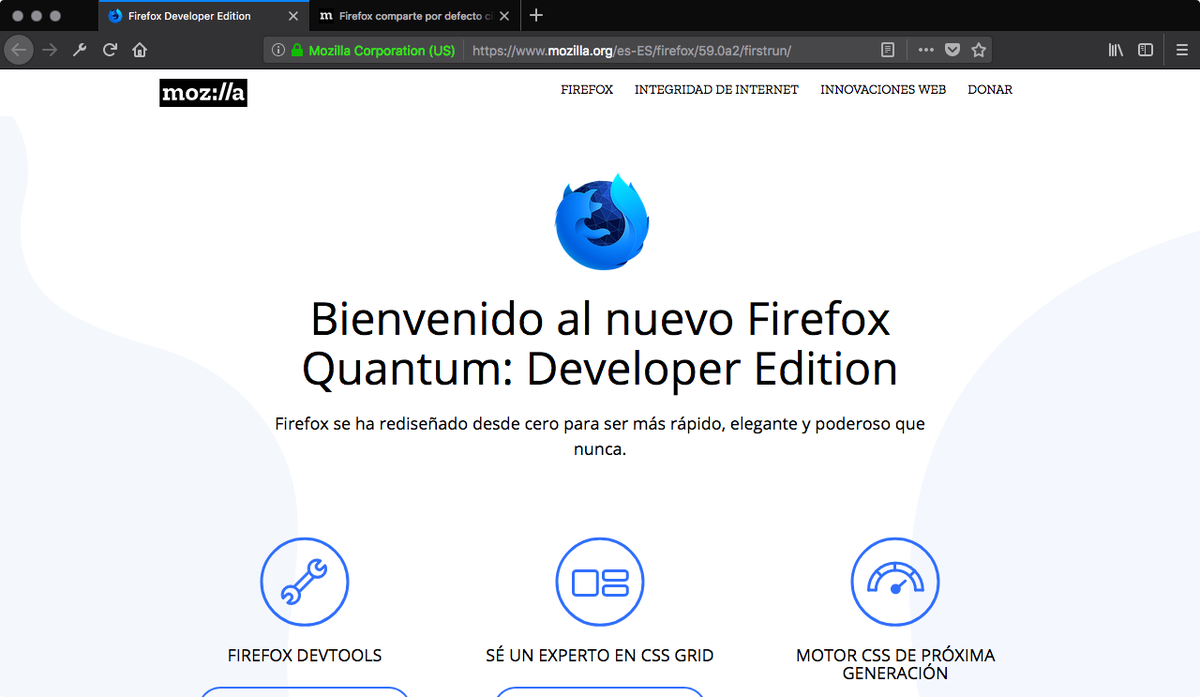Image resolution: width=1200 pixels, height=697 pixels.
Task: Switch to 'Firefox comparte por defecto' tab
Action: (415, 16)
